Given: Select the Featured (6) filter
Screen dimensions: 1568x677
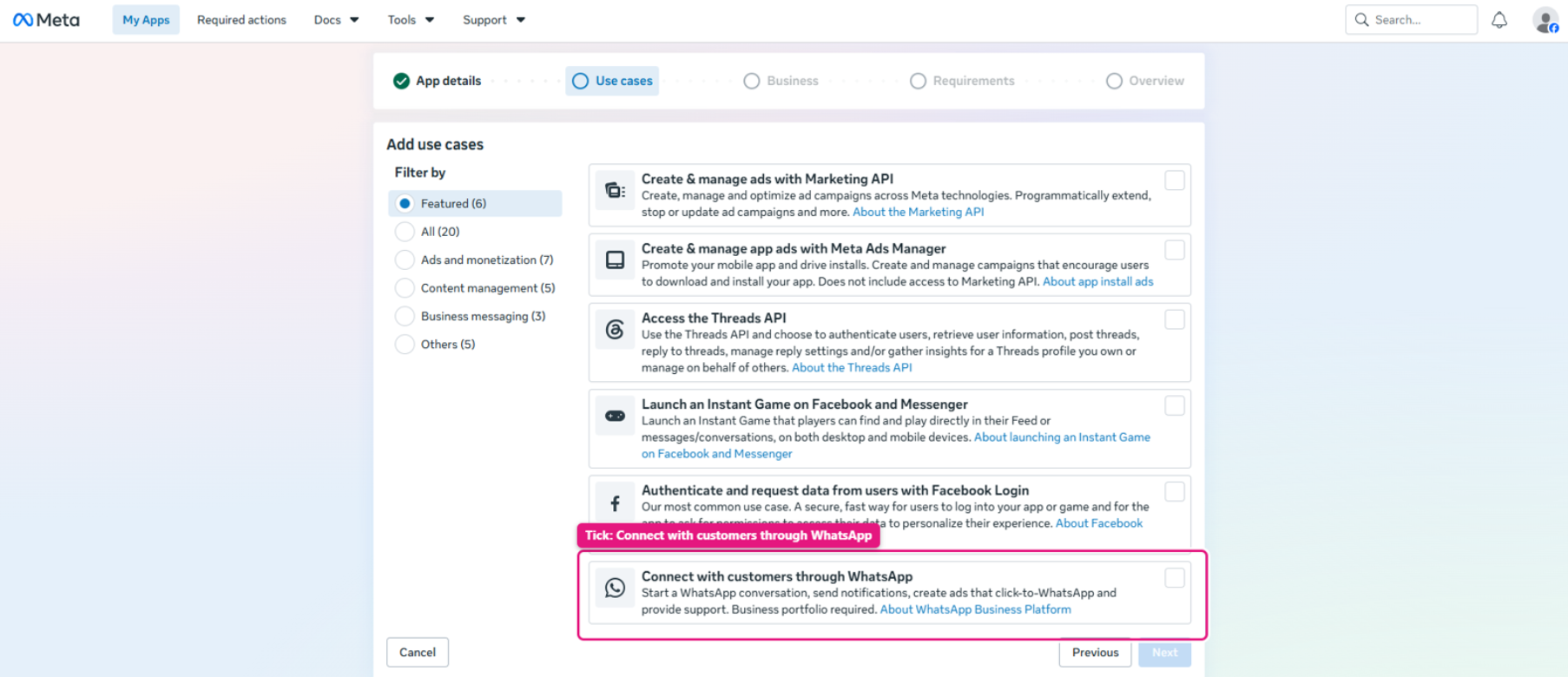Looking at the screenshot, I should click(475, 203).
